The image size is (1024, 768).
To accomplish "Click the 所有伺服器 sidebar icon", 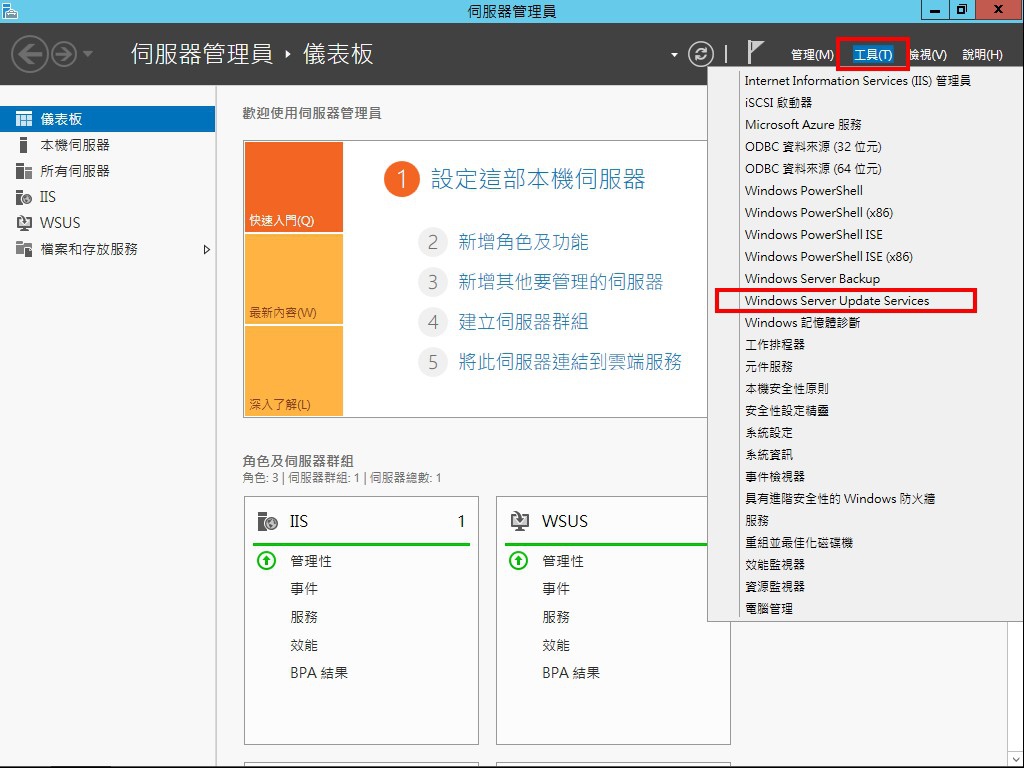I will (24, 171).
